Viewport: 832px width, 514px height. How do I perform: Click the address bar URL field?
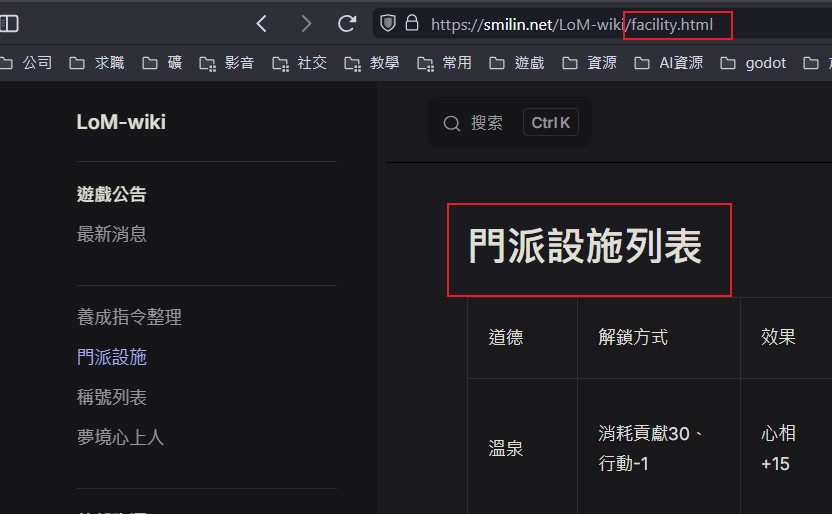click(560, 24)
